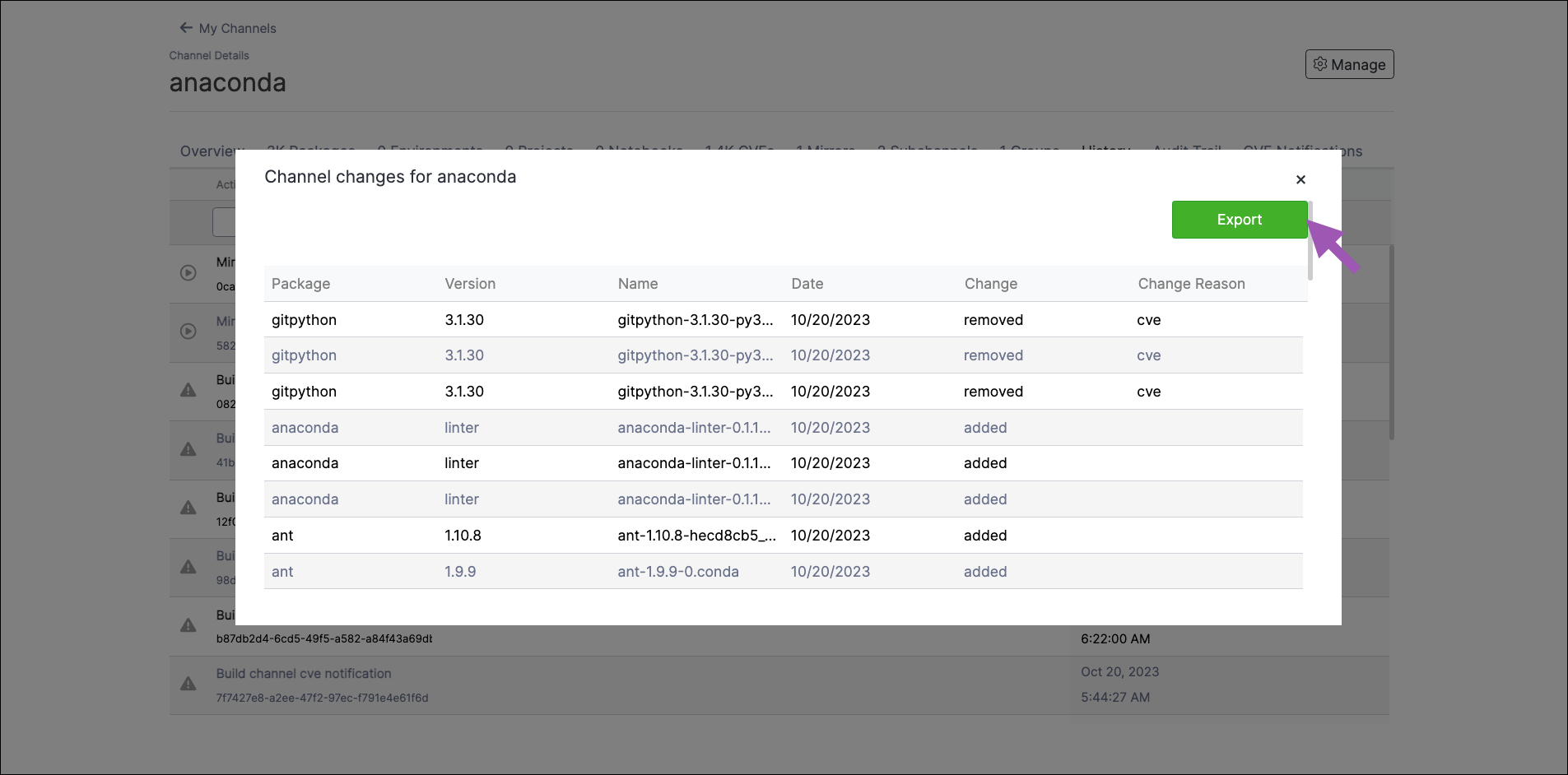Click the modal's vertical scrollbar

tap(1310, 240)
